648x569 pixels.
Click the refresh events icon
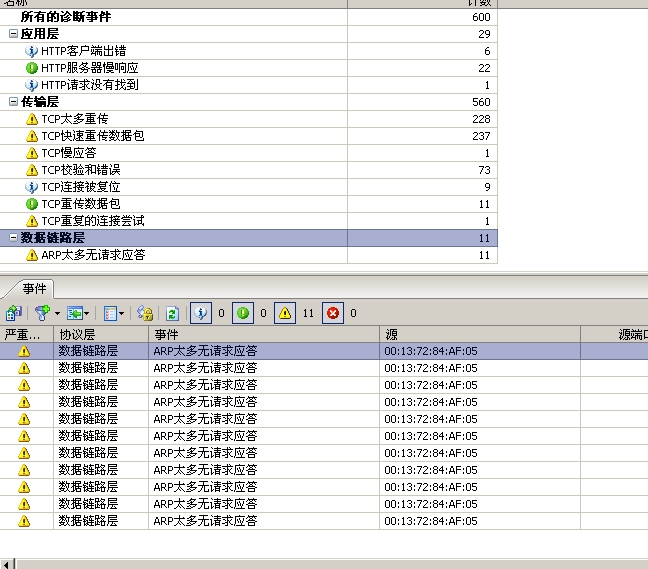172,313
